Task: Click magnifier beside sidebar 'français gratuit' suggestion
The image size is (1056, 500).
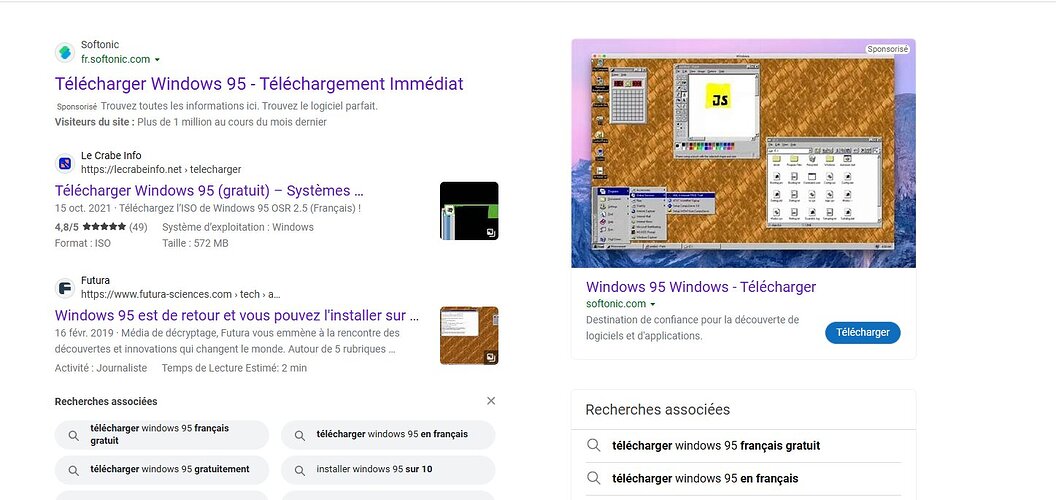Action: coord(593,445)
